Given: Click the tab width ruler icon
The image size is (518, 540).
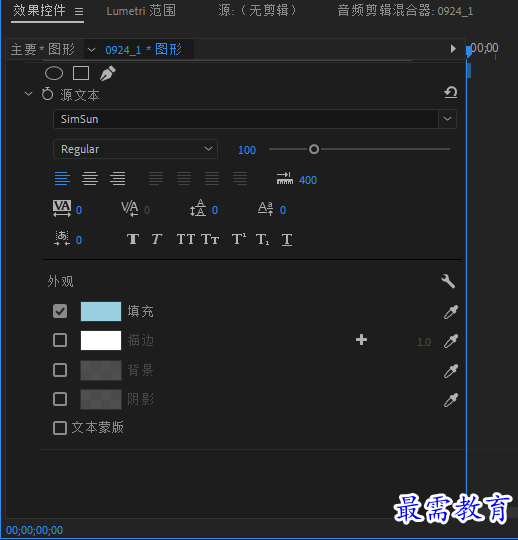Looking at the screenshot, I should [x=285, y=178].
